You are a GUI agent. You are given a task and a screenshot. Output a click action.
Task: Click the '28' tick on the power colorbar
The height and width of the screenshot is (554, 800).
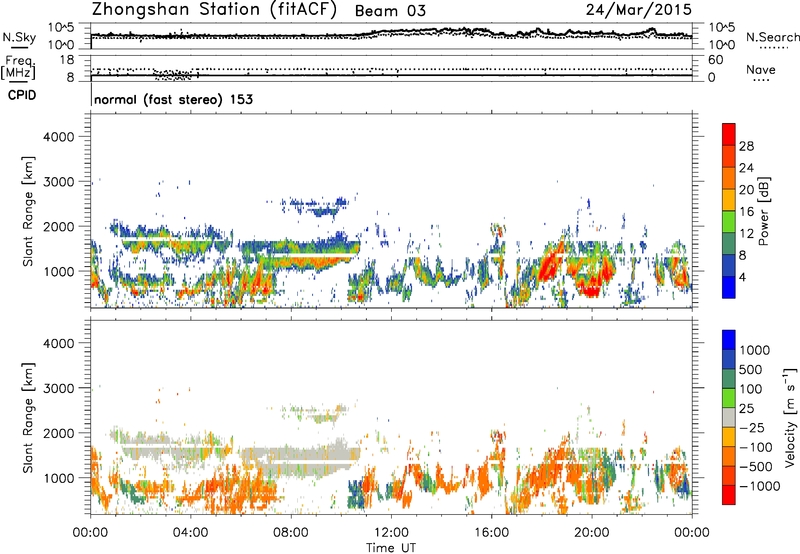(x=746, y=146)
